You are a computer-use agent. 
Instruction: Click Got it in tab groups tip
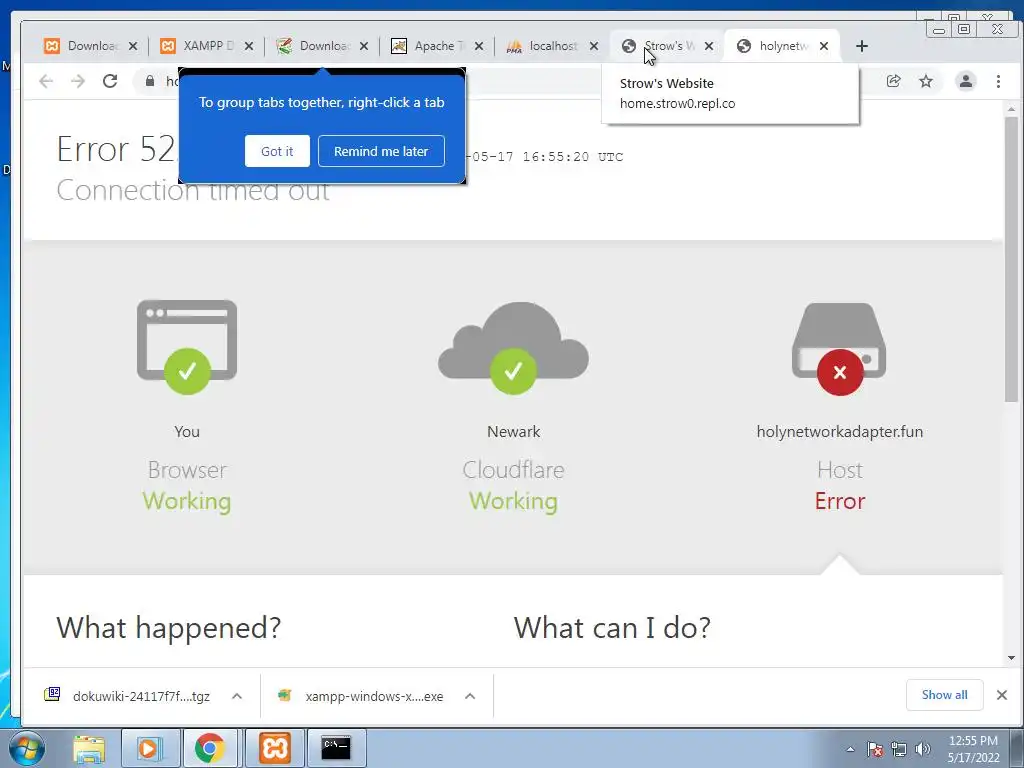(277, 152)
